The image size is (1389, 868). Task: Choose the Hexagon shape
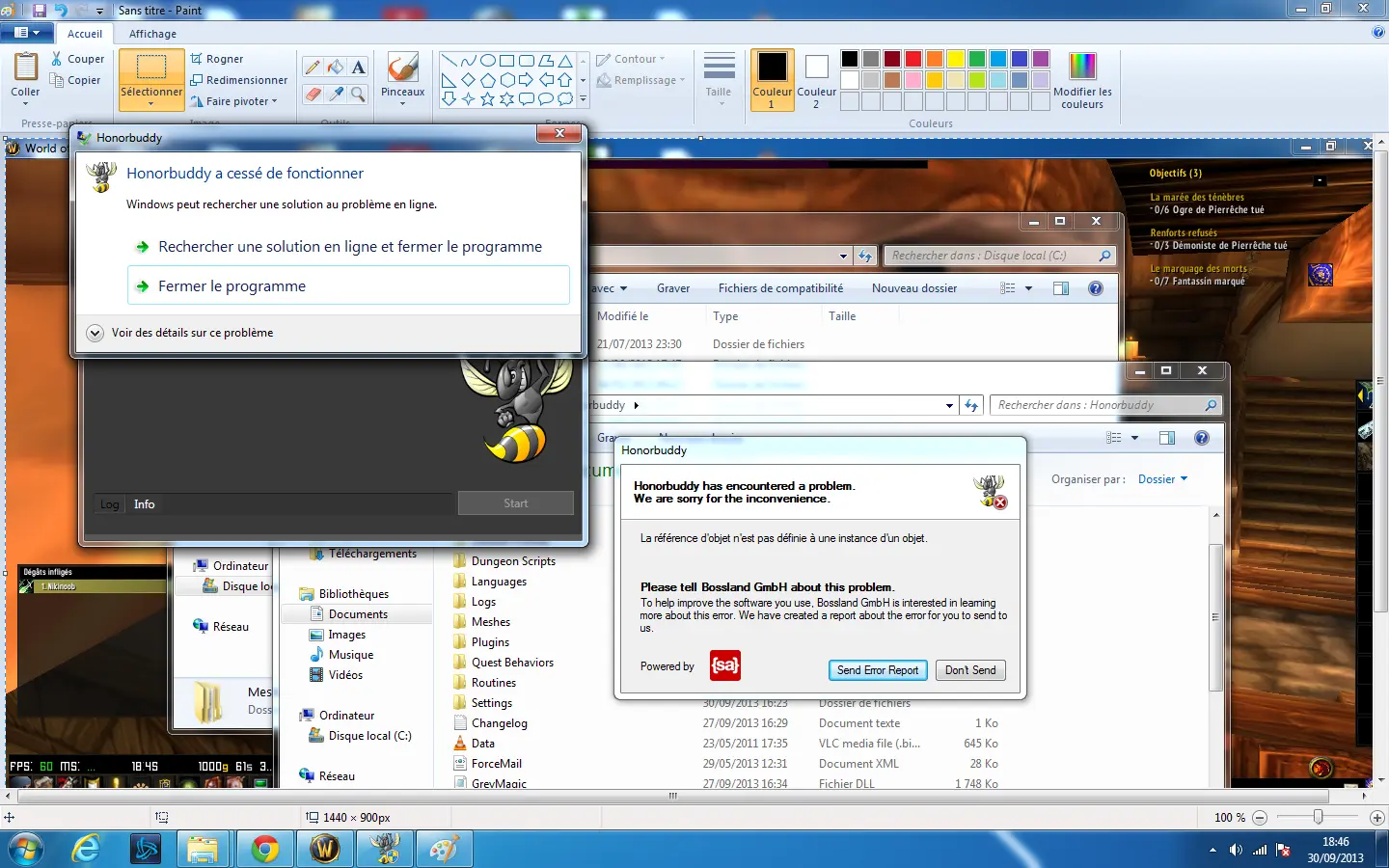(507, 80)
